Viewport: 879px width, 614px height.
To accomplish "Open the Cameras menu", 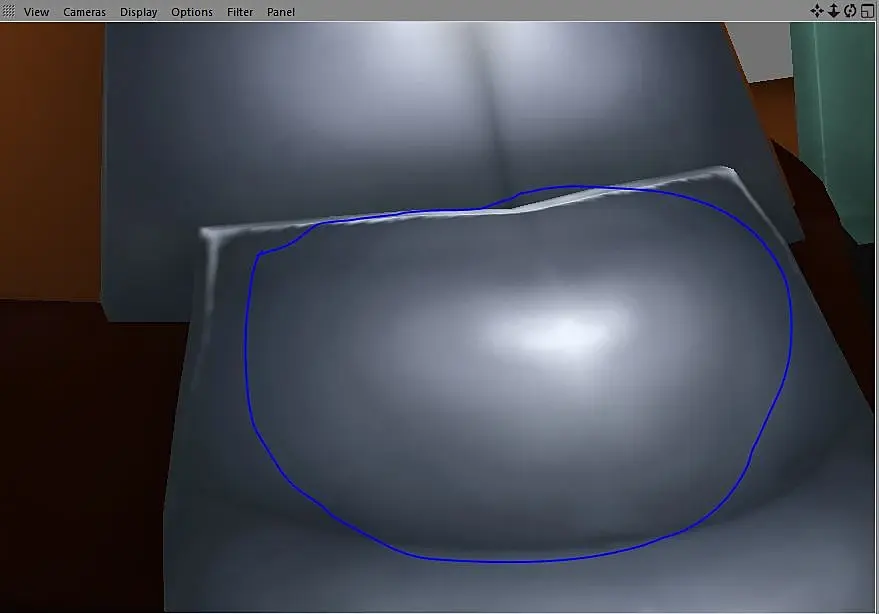I will tap(84, 12).
